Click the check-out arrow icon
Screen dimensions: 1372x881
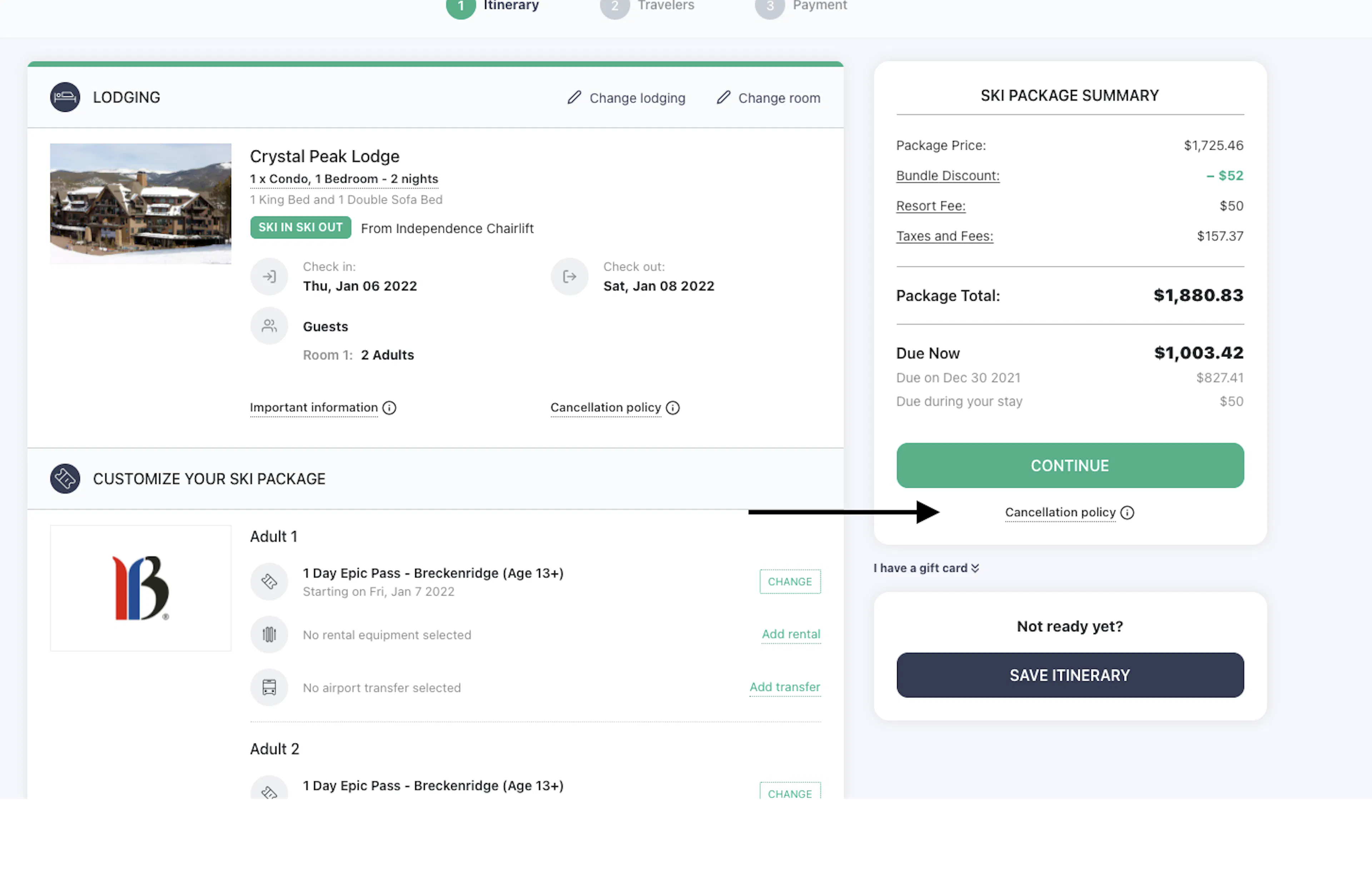pos(569,276)
